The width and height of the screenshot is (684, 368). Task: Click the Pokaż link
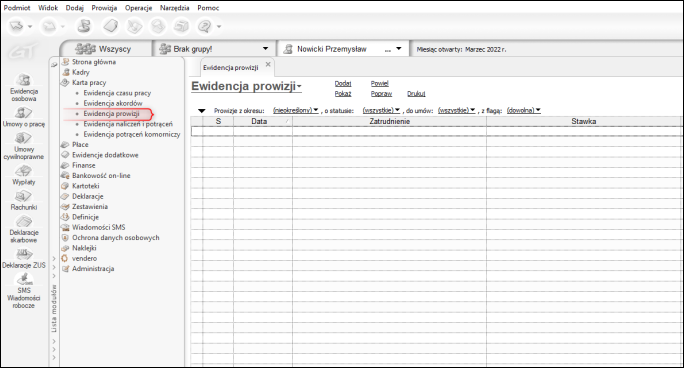point(343,93)
